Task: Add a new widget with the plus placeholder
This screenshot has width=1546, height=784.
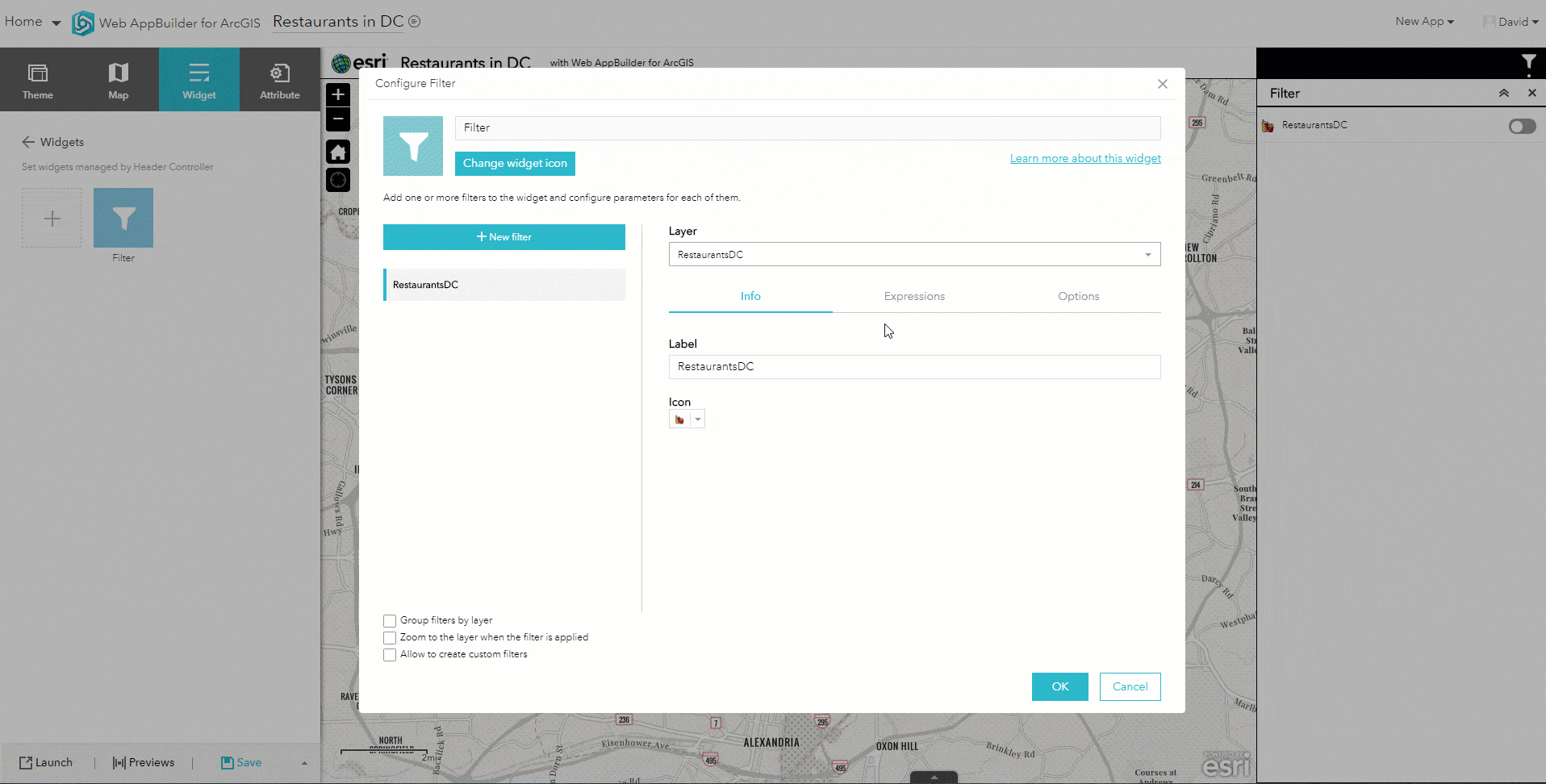Action: [52, 218]
